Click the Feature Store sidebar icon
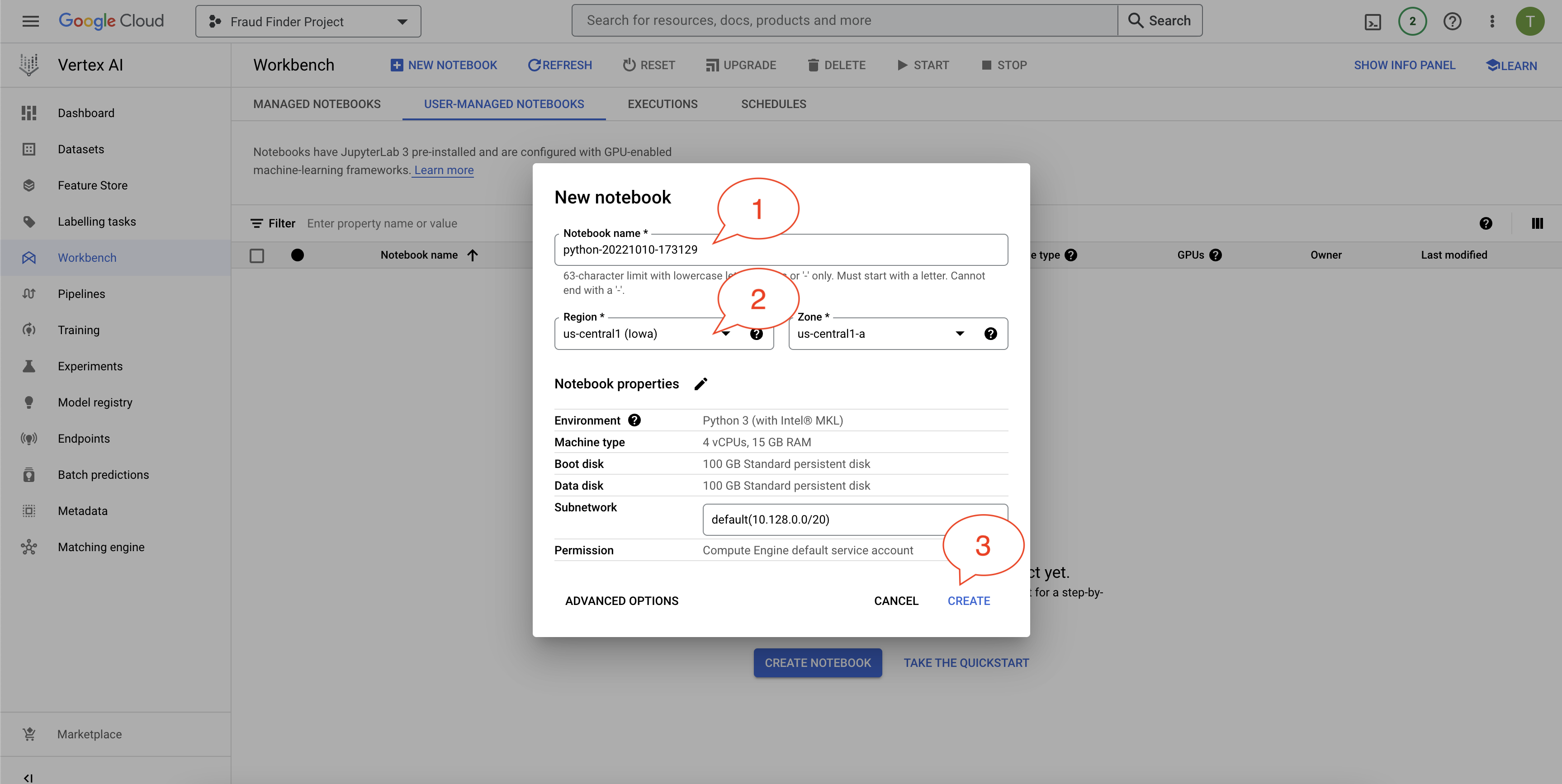1562x784 pixels. click(28, 185)
